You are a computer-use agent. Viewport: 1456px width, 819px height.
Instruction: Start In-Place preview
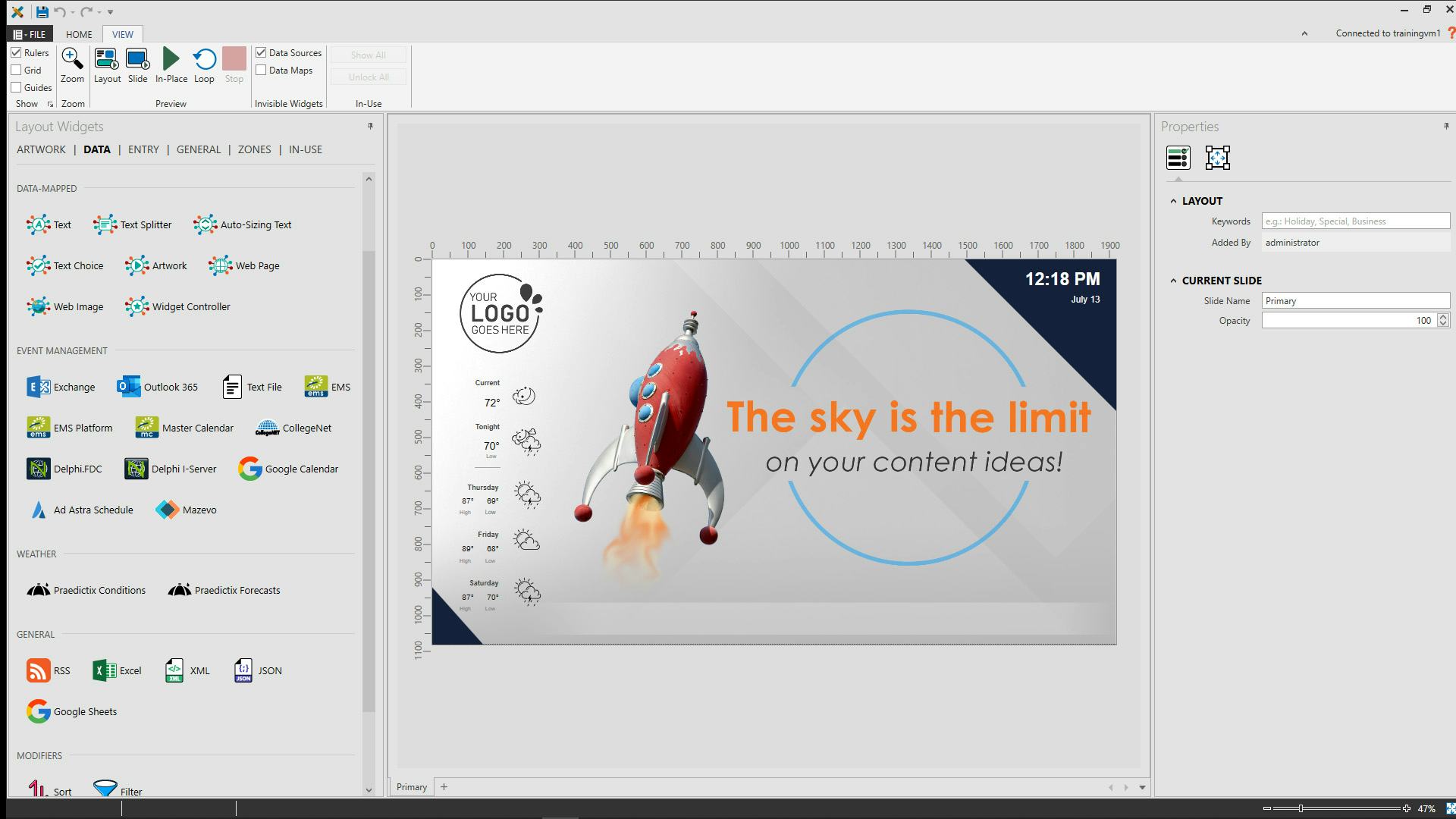[x=171, y=59]
